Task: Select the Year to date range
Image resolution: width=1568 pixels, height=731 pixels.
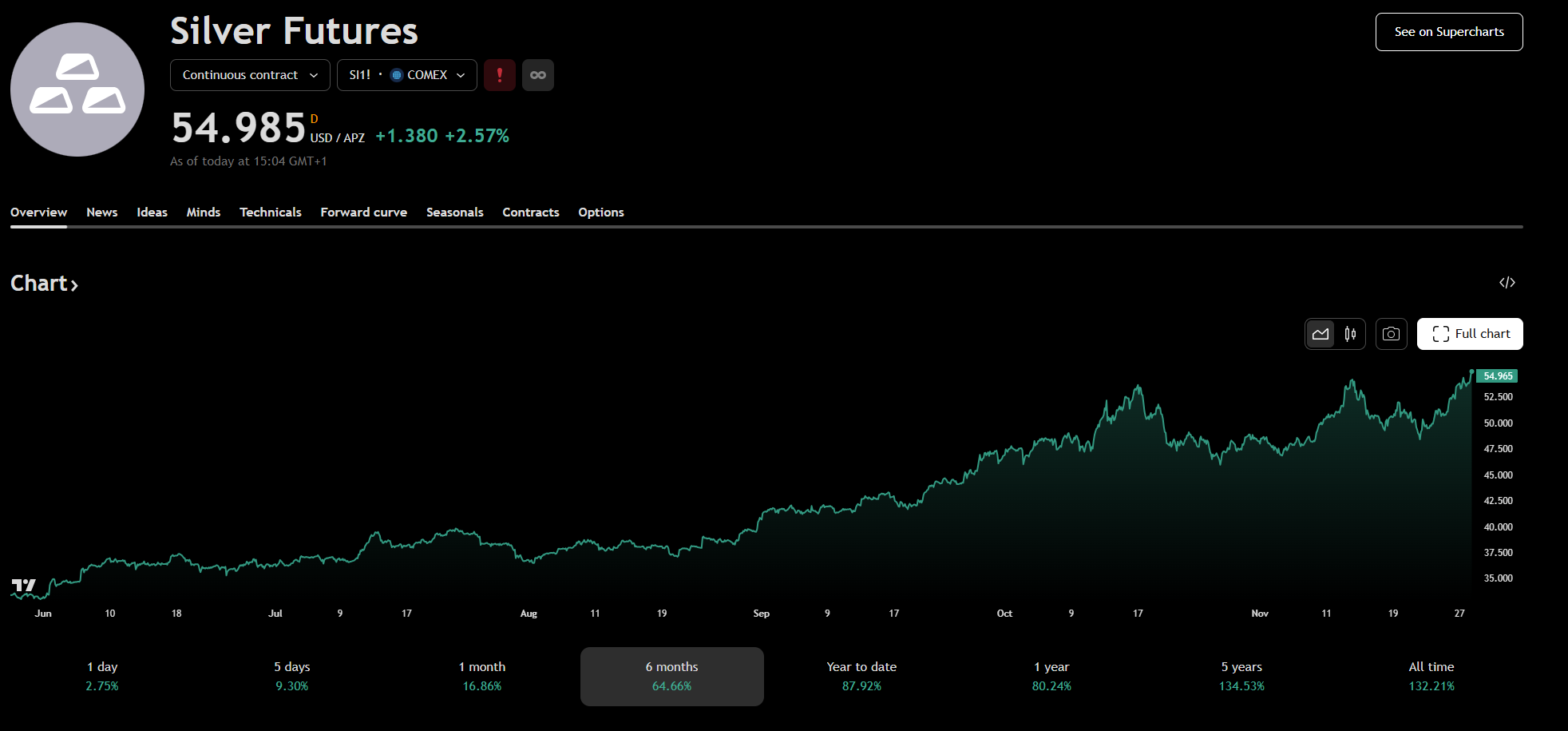Action: click(x=861, y=676)
